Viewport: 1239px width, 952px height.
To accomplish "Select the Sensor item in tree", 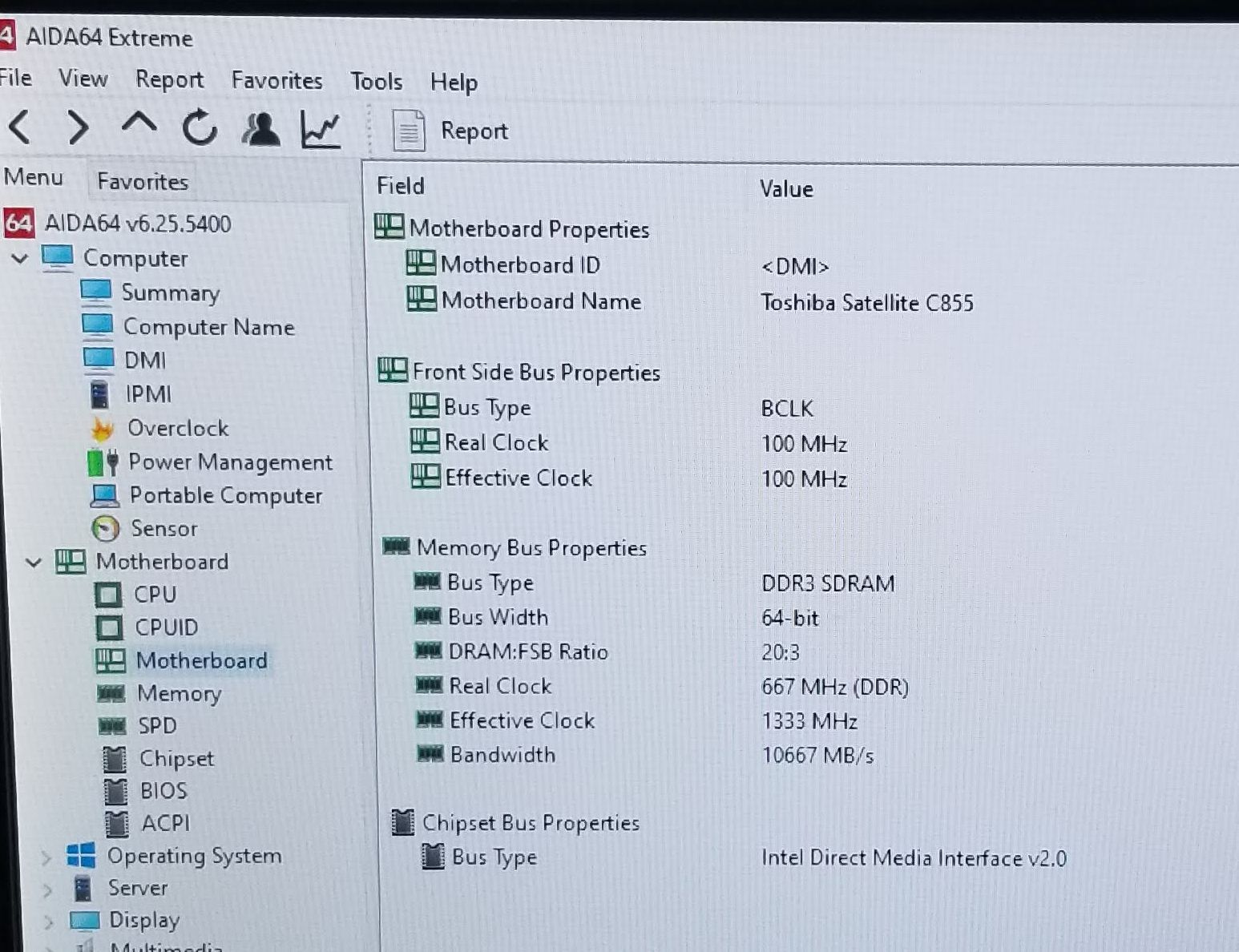I will point(163,529).
